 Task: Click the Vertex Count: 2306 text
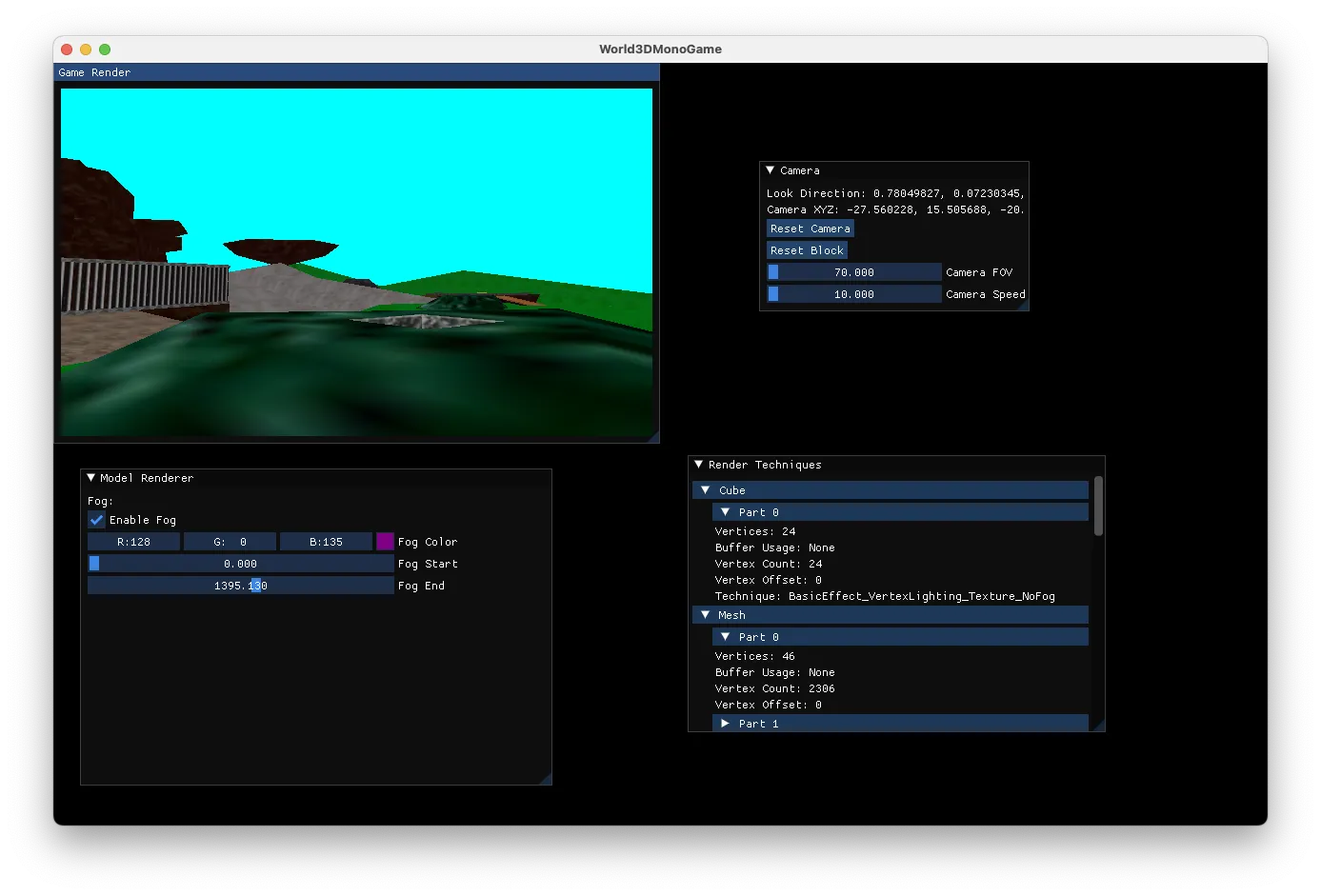(x=775, y=688)
